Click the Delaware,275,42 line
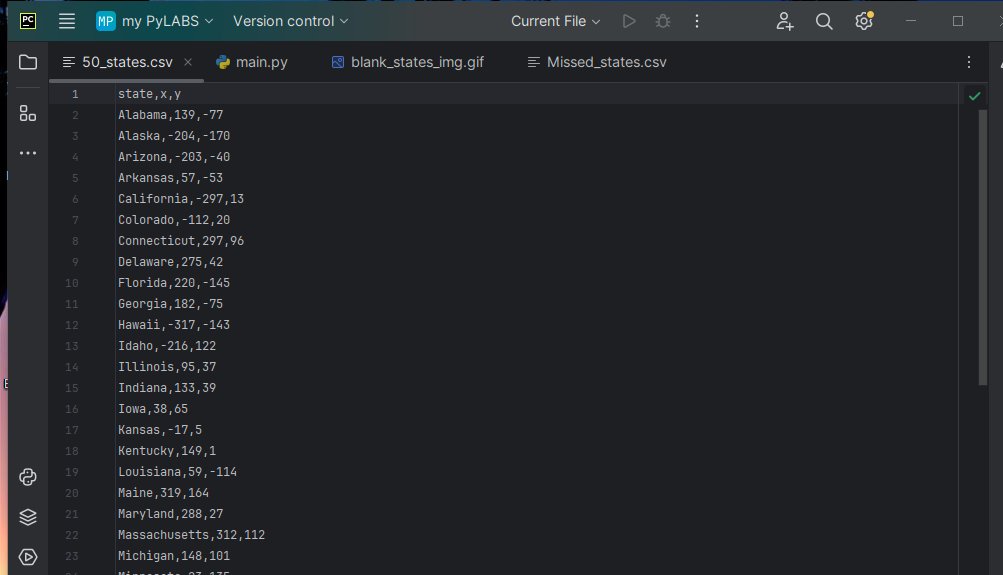Screen dimensions: 1003x575 170,262
